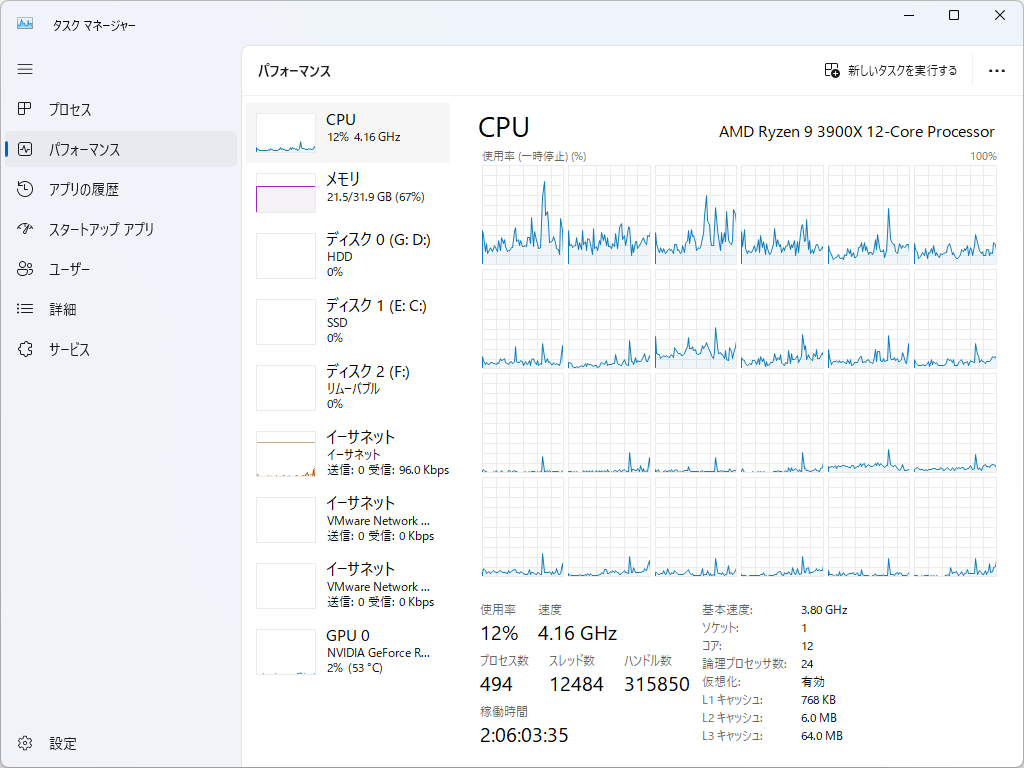Run a new task with 新しいタスクを実行する
1024x768 pixels.
[x=890, y=71]
